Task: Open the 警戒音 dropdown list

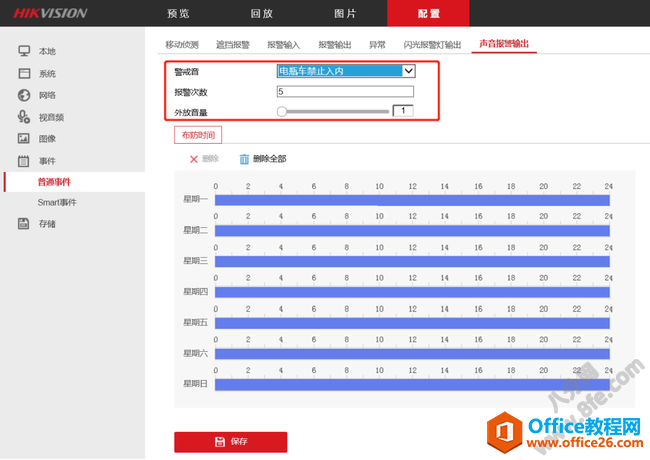Action: coord(346,71)
